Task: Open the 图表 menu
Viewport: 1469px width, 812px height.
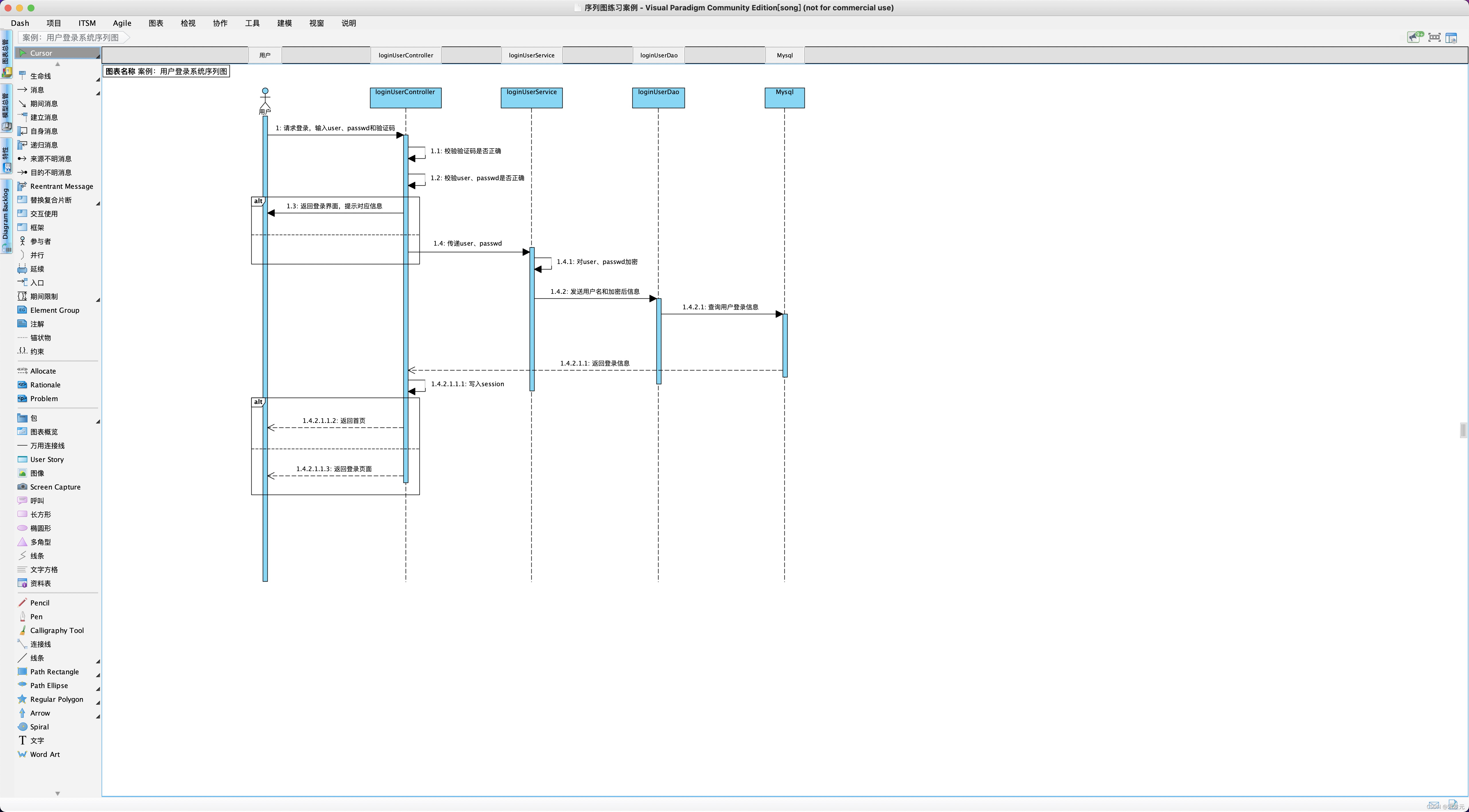Action: pos(156,23)
